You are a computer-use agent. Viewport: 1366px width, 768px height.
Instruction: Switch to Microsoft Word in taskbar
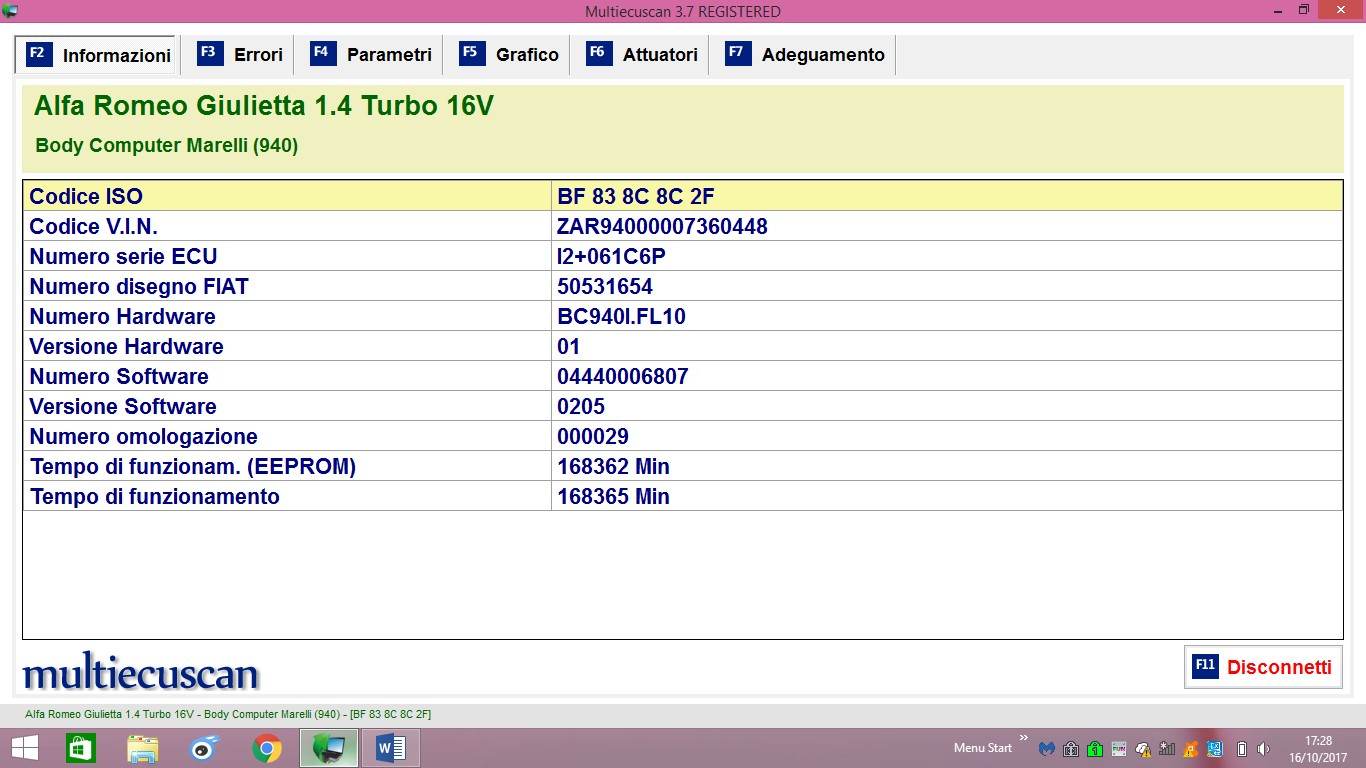coord(391,747)
